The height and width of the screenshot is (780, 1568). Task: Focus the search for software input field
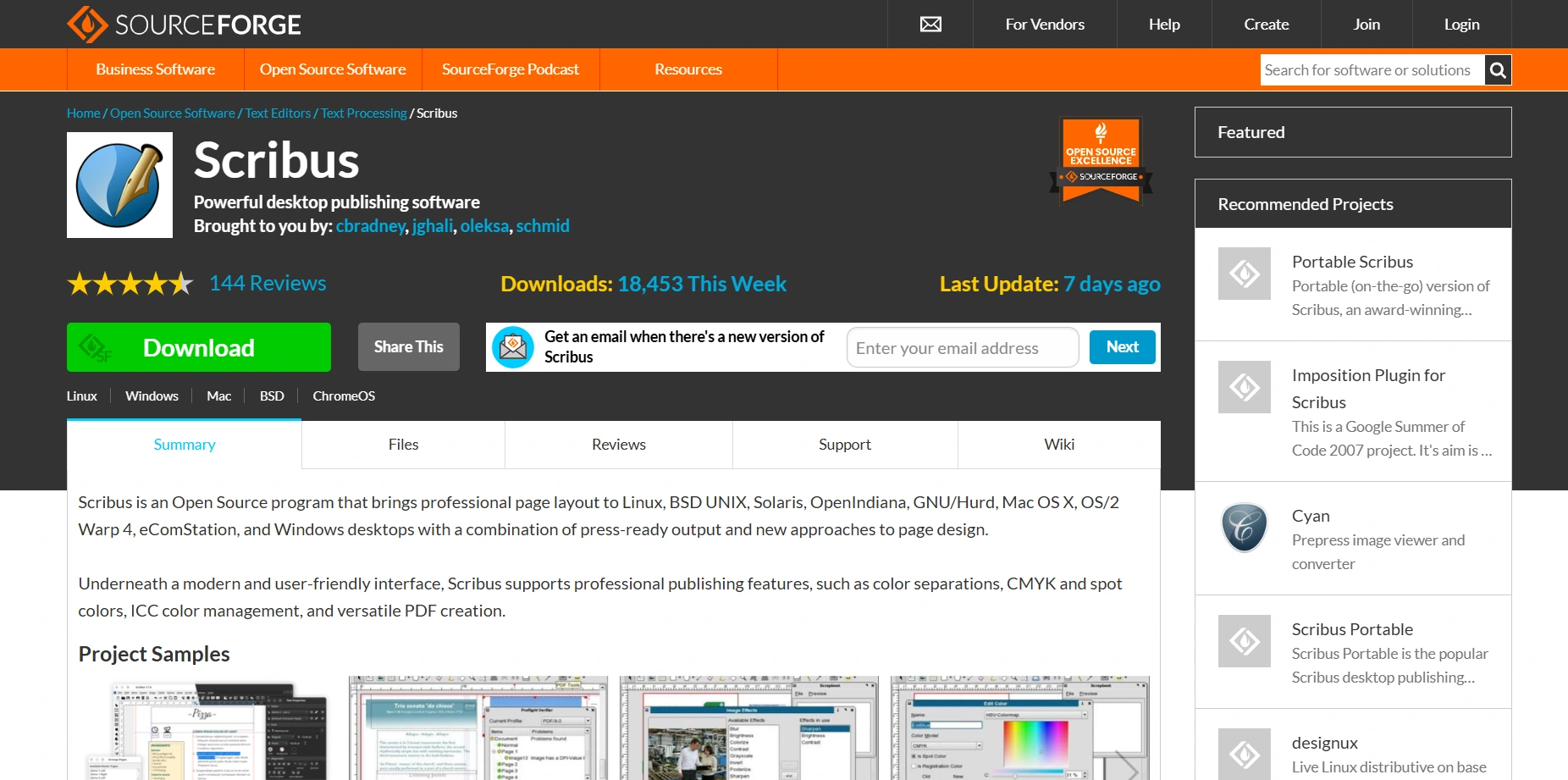pyautogui.click(x=1372, y=70)
